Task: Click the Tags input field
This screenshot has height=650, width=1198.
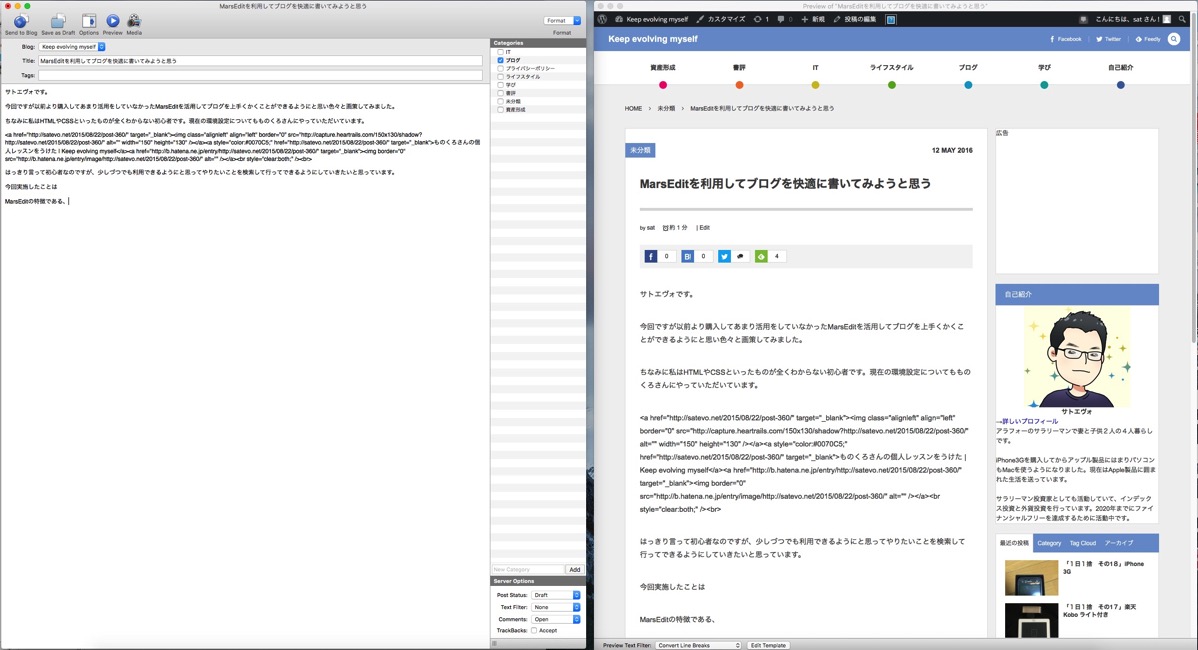Action: pyautogui.click(x=260, y=76)
